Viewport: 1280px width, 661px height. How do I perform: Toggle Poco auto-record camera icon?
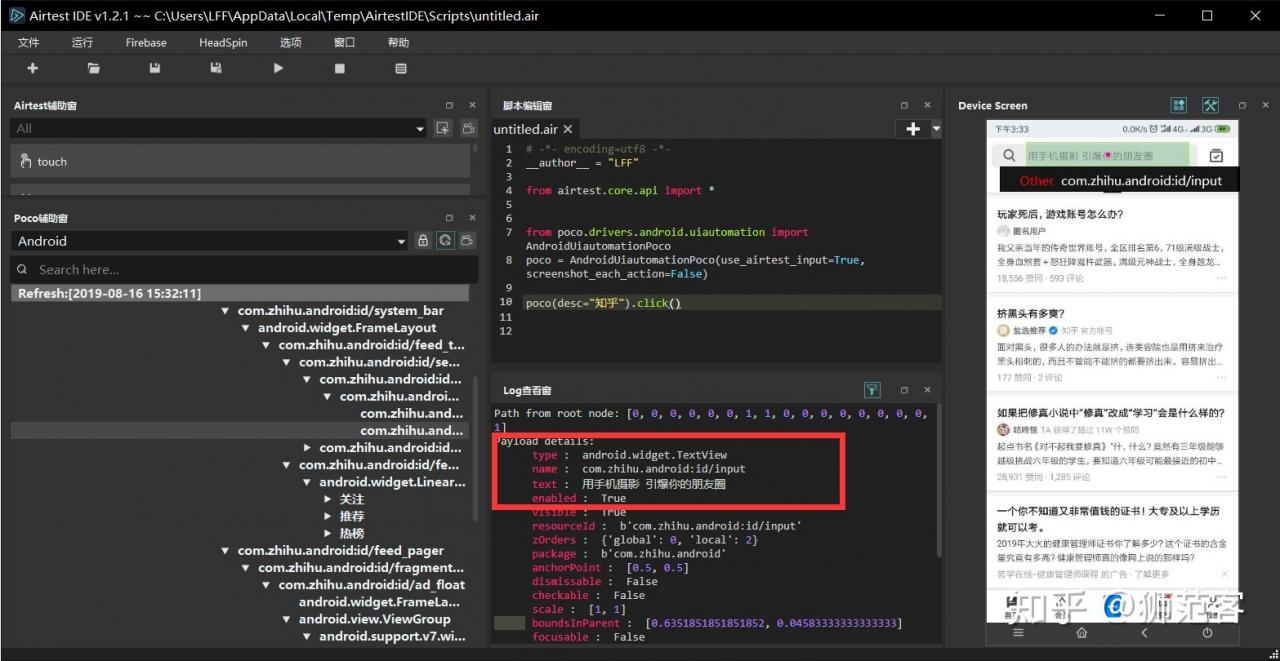[x=467, y=240]
